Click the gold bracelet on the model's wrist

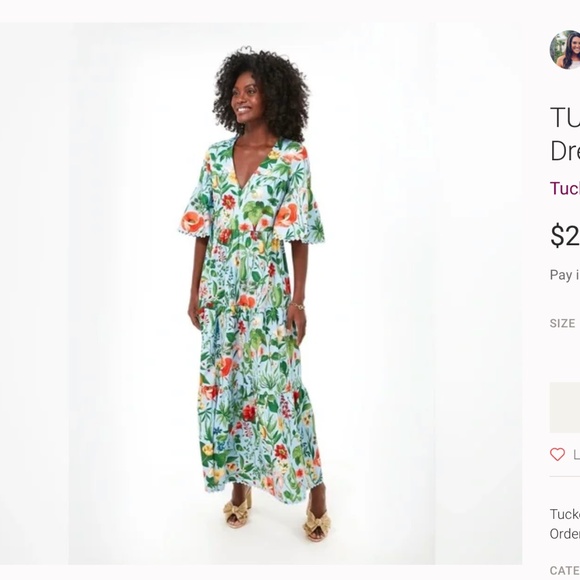297,306
